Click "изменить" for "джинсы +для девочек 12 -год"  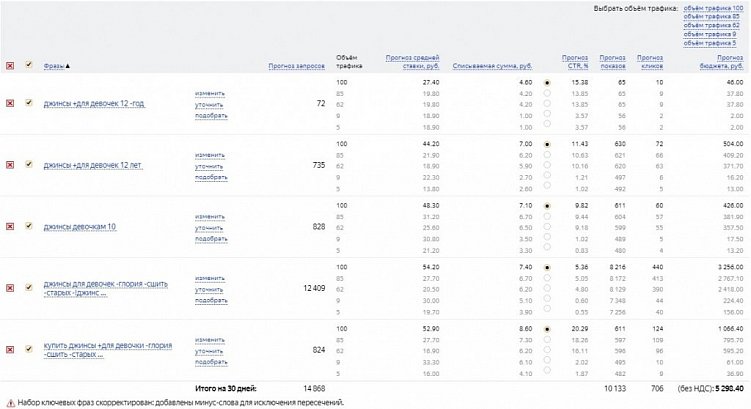click(x=209, y=93)
